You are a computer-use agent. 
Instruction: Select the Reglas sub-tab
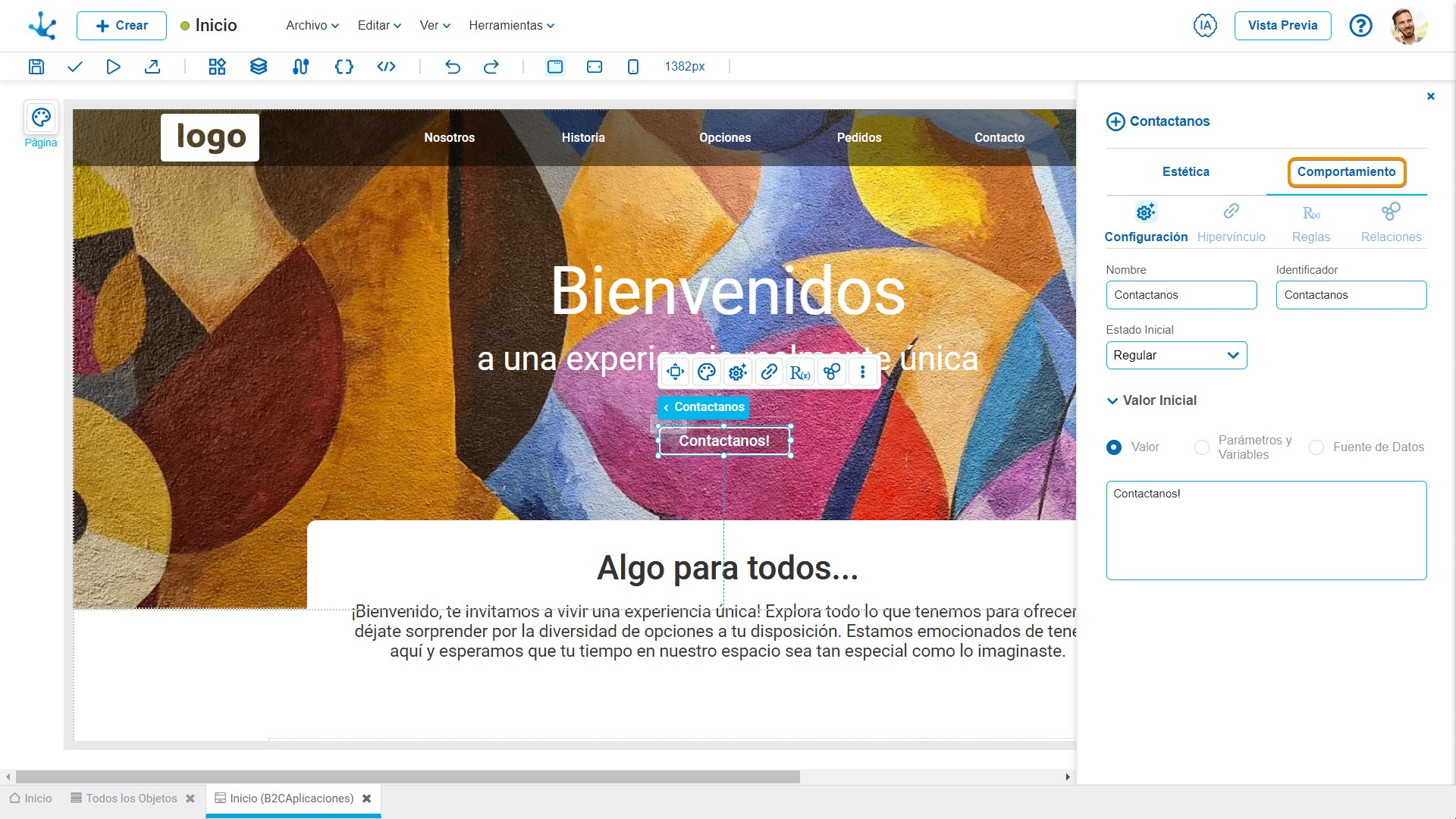pyautogui.click(x=1311, y=223)
